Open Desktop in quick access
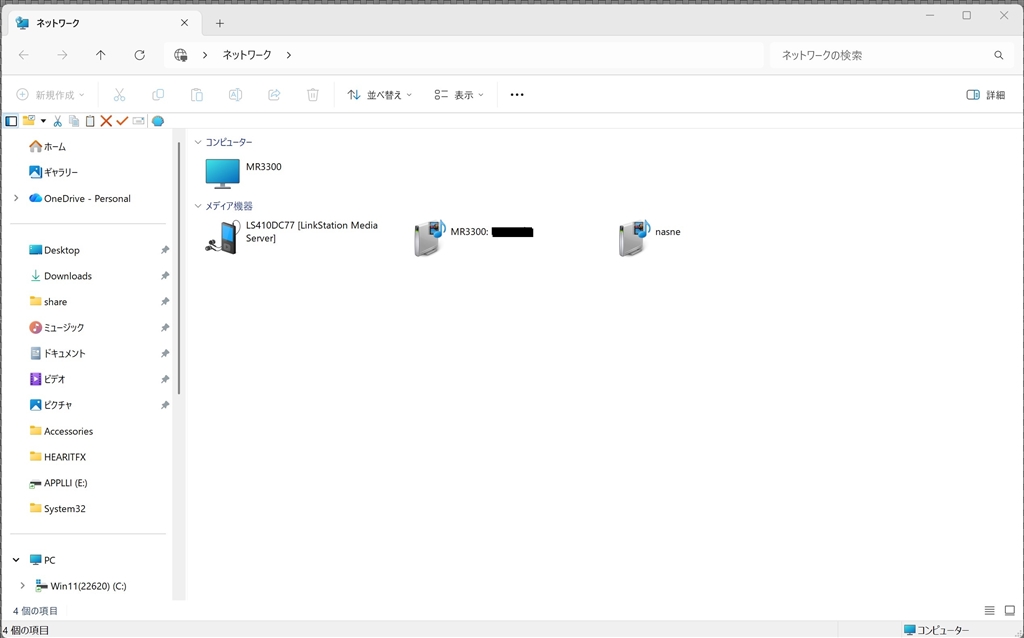This screenshot has height=638, width=1024. [x=55, y=250]
